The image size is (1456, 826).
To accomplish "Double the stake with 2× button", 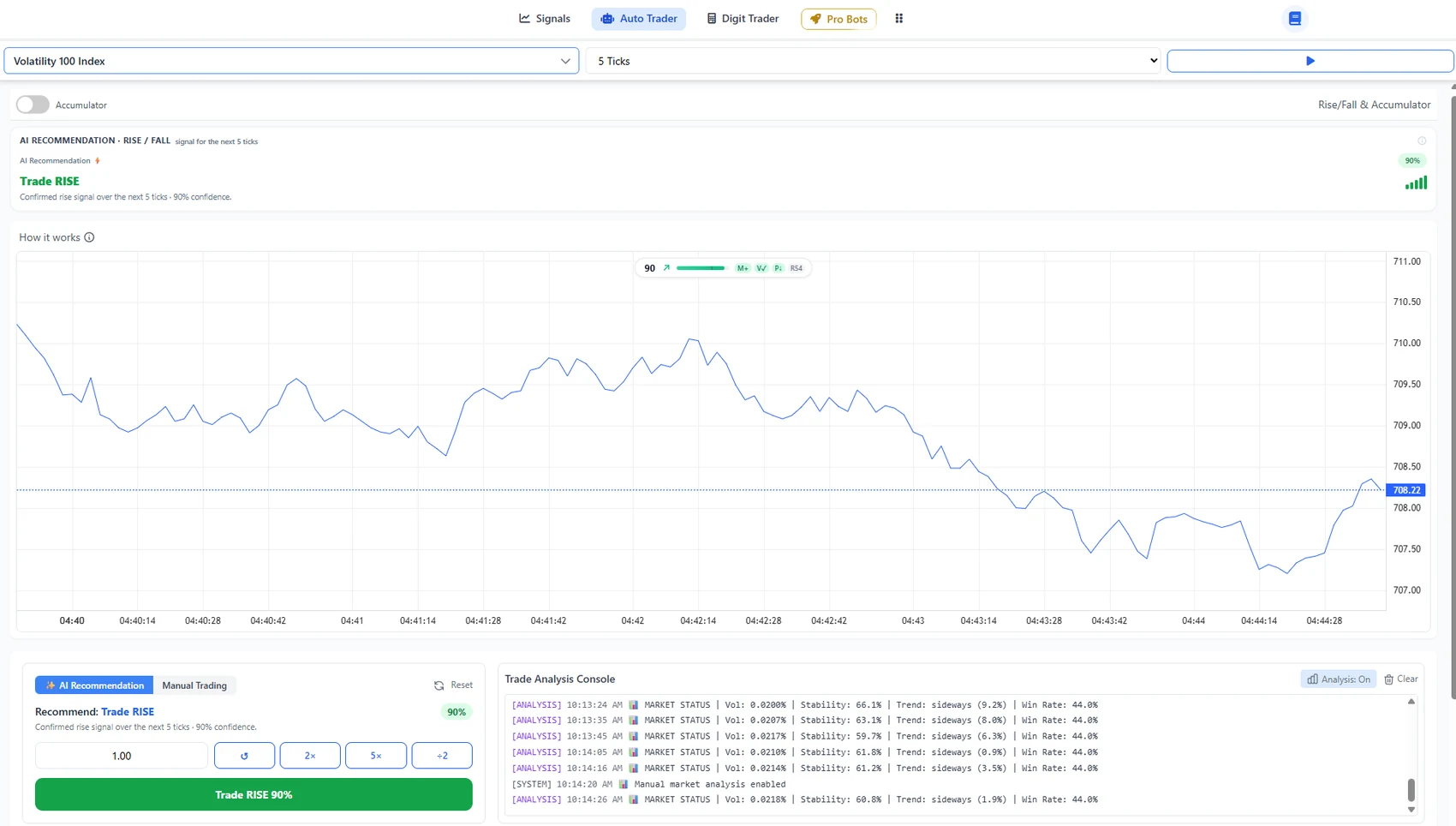I will [x=310, y=756].
